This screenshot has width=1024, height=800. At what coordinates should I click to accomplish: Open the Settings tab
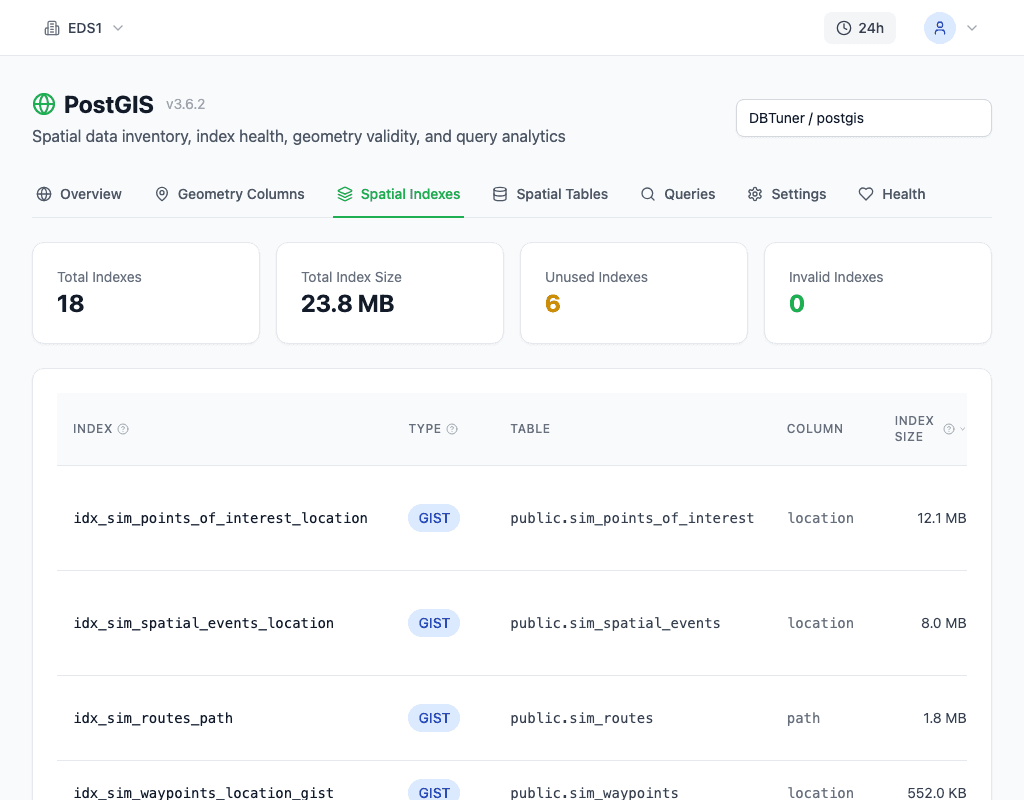[x=787, y=194]
